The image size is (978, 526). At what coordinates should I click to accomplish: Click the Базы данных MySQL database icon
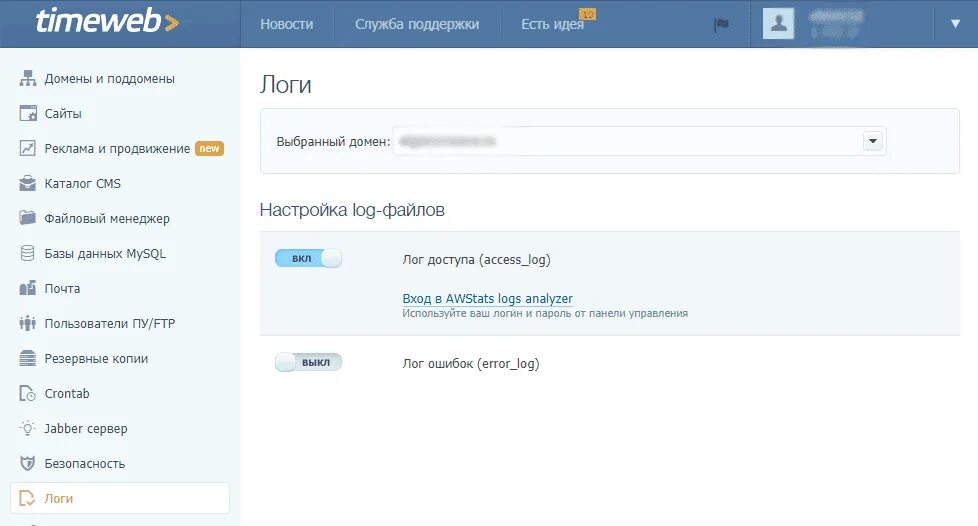pos(27,253)
